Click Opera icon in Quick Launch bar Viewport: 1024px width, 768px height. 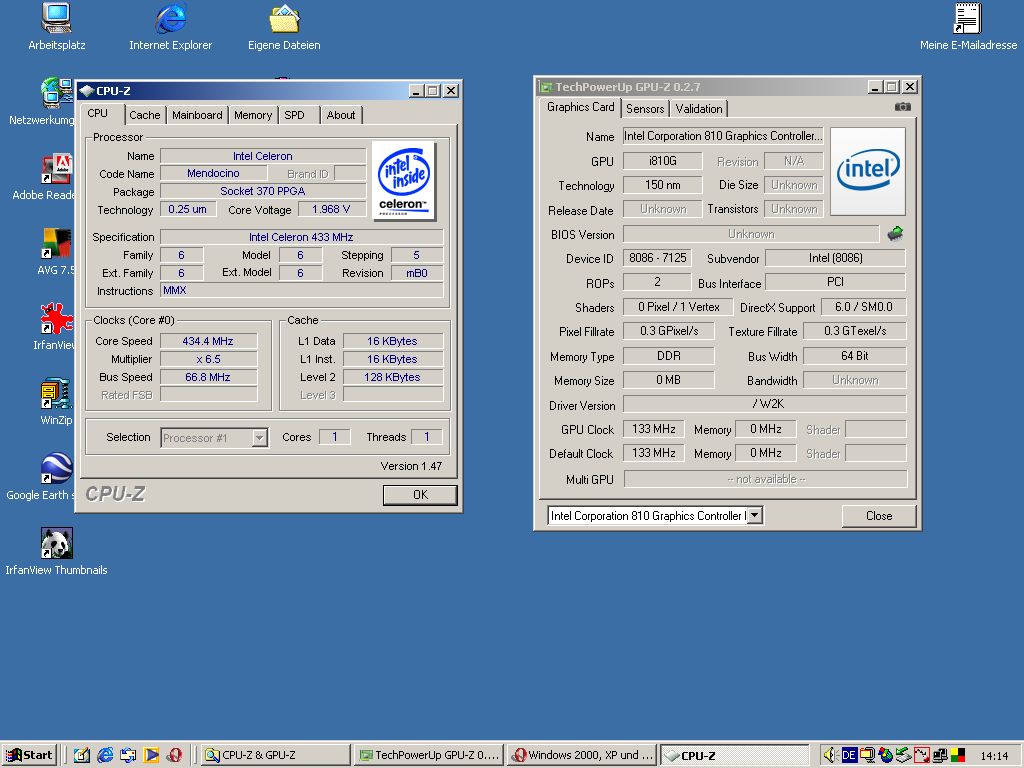175,756
